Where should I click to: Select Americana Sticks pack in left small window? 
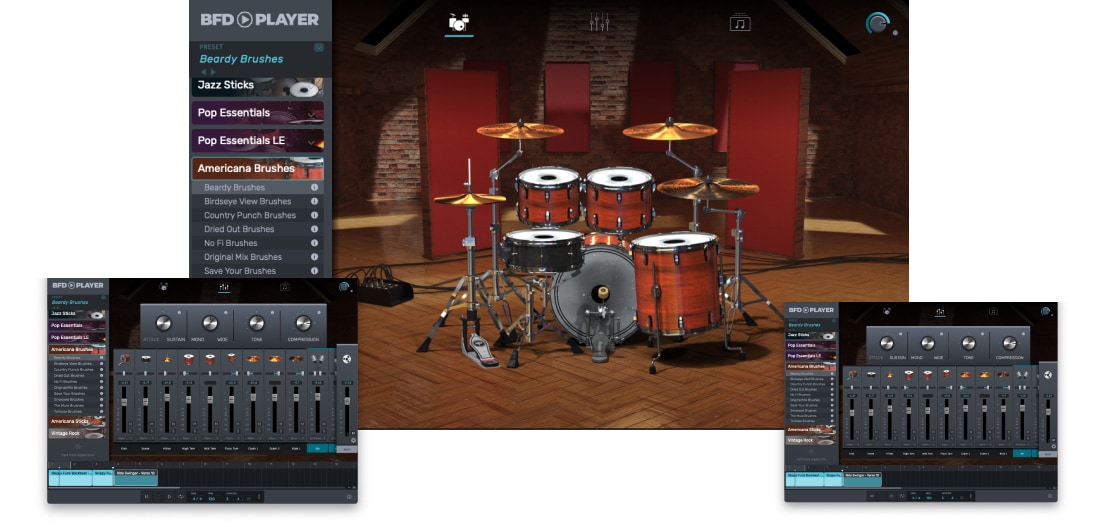(77, 422)
